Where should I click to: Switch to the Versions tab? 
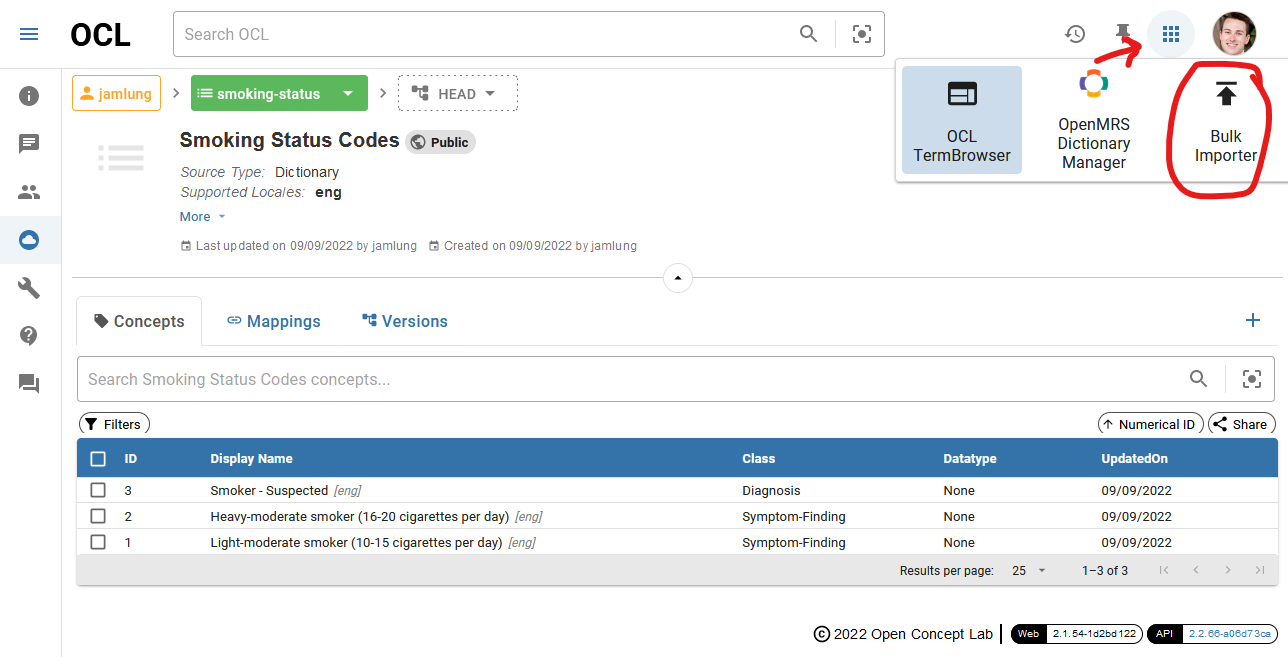tap(404, 321)
